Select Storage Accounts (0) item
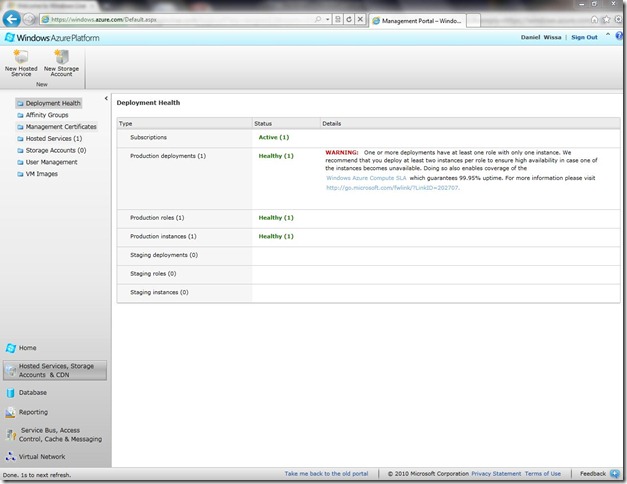The width and height of the screenshot is (627, 484). (56, 150)
